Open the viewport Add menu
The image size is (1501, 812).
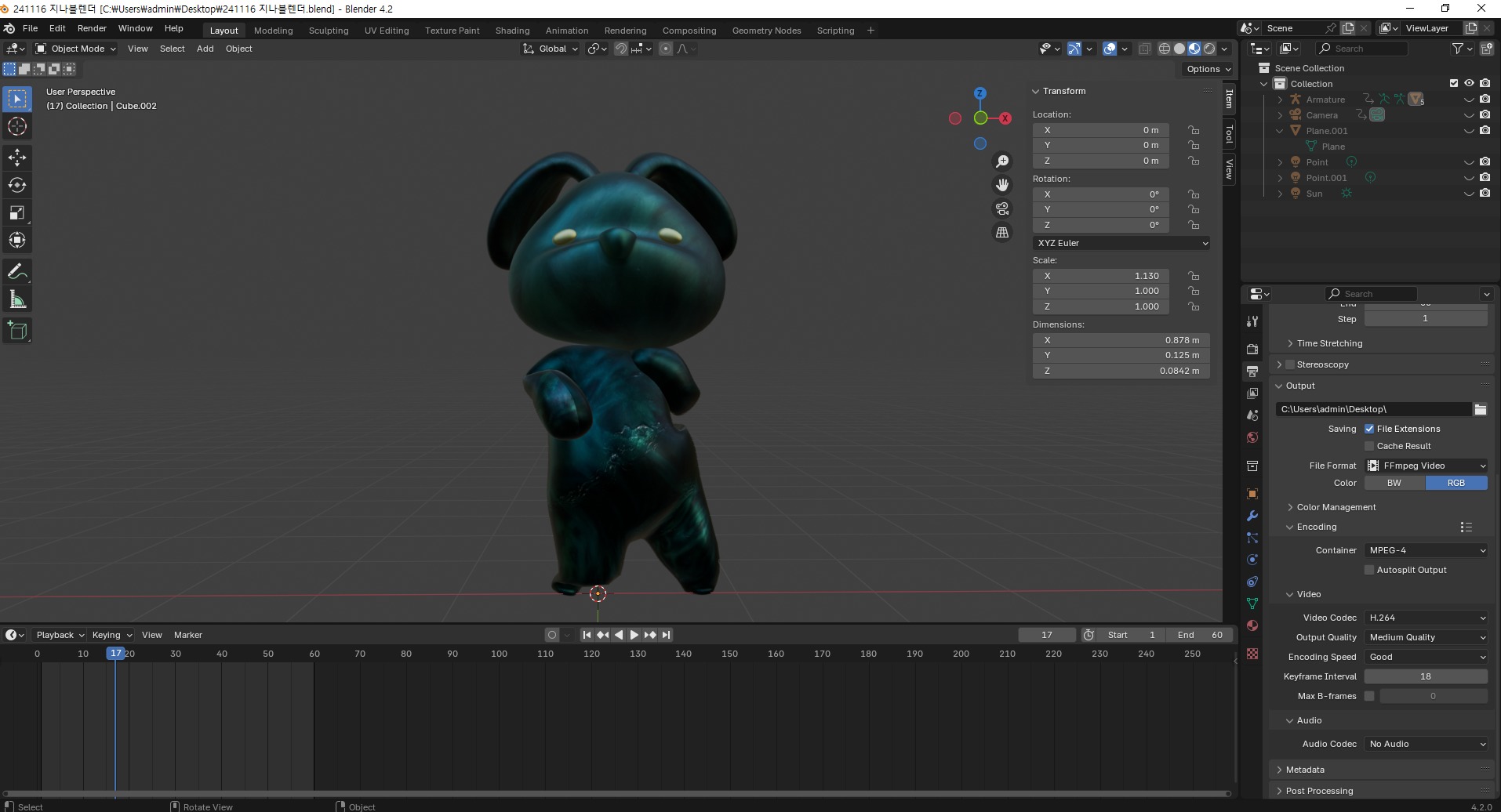pos(205,49)
